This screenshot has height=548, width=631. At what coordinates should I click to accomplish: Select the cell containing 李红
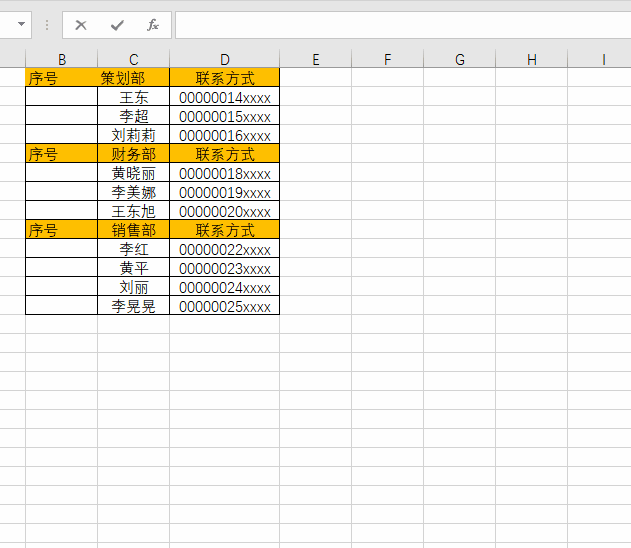tap(134, 248)
